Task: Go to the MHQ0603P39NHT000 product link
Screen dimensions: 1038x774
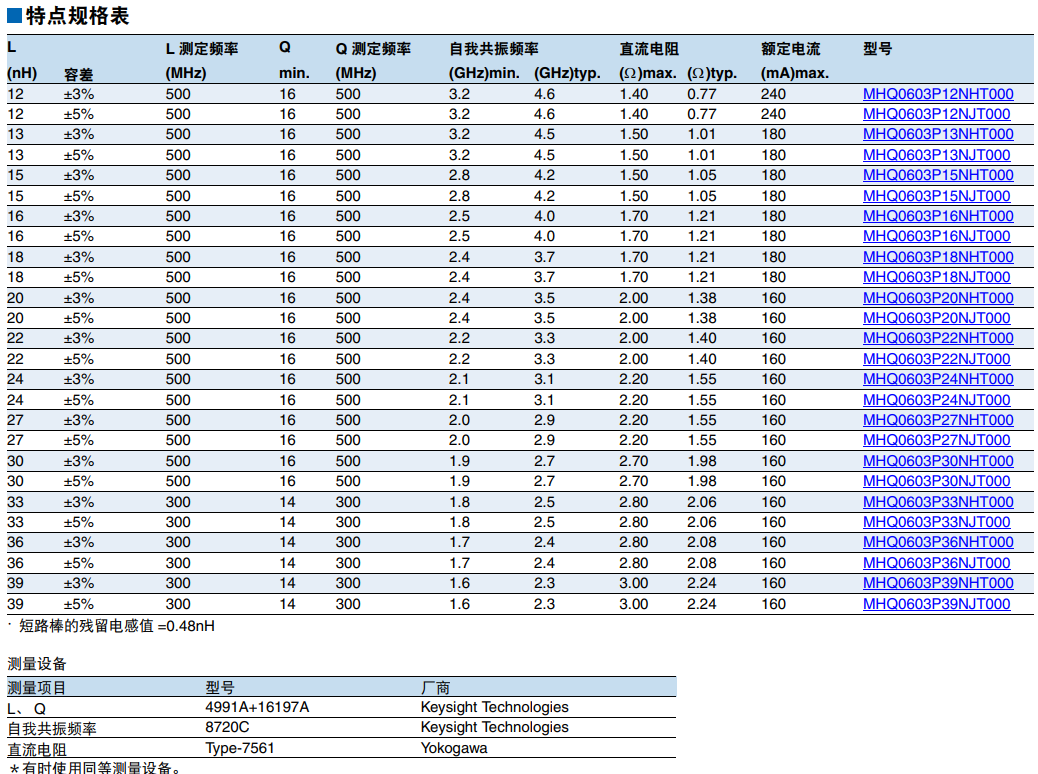Action: [x=938, y=583]
